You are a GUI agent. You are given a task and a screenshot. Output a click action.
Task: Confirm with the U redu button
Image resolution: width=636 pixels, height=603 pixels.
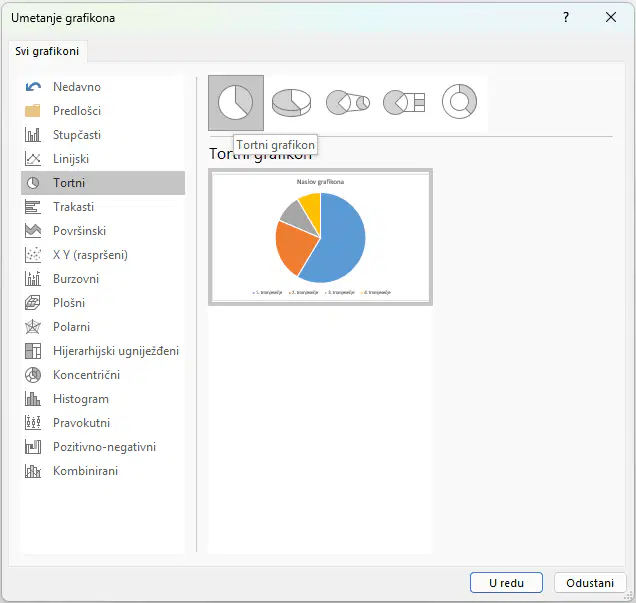[506, 583]
